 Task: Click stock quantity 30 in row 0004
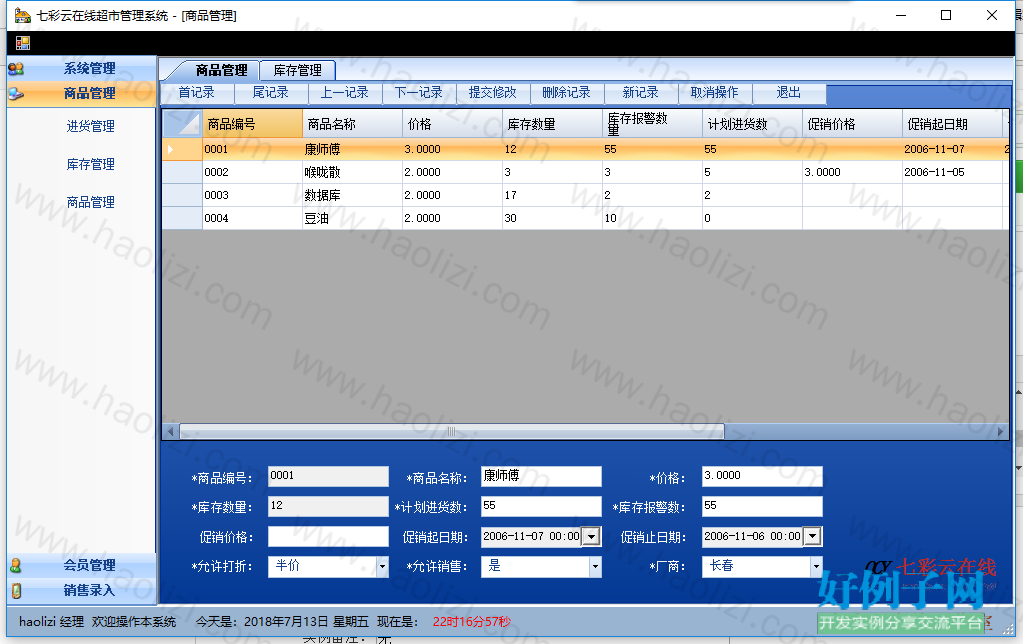click(552, 218)
